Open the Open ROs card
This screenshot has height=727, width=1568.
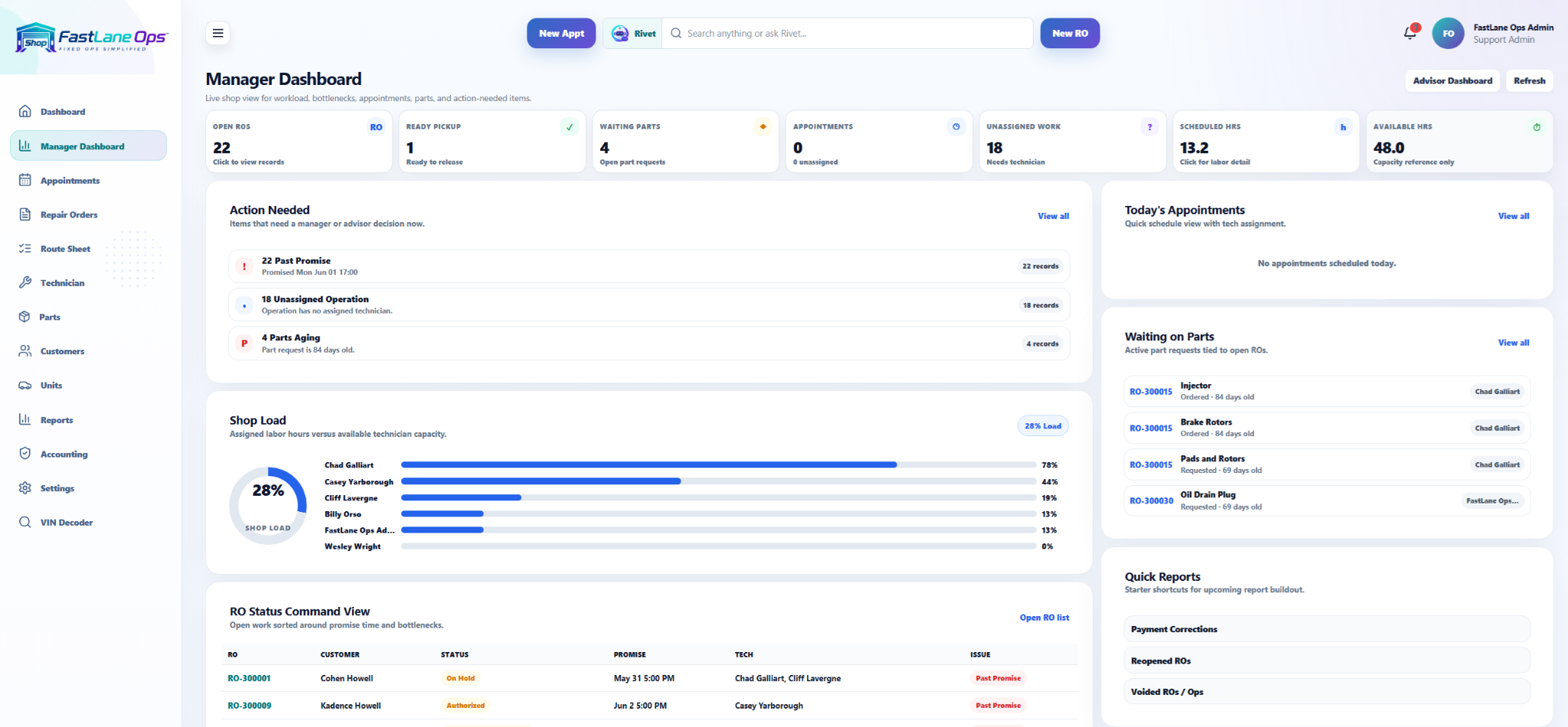299,142
